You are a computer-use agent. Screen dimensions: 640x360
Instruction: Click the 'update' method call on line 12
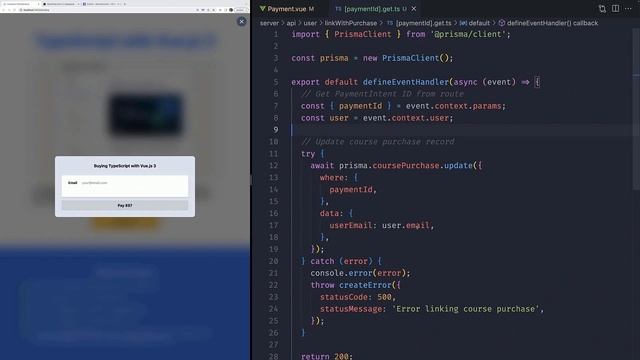pyautogui.click(x=458, y=166)
